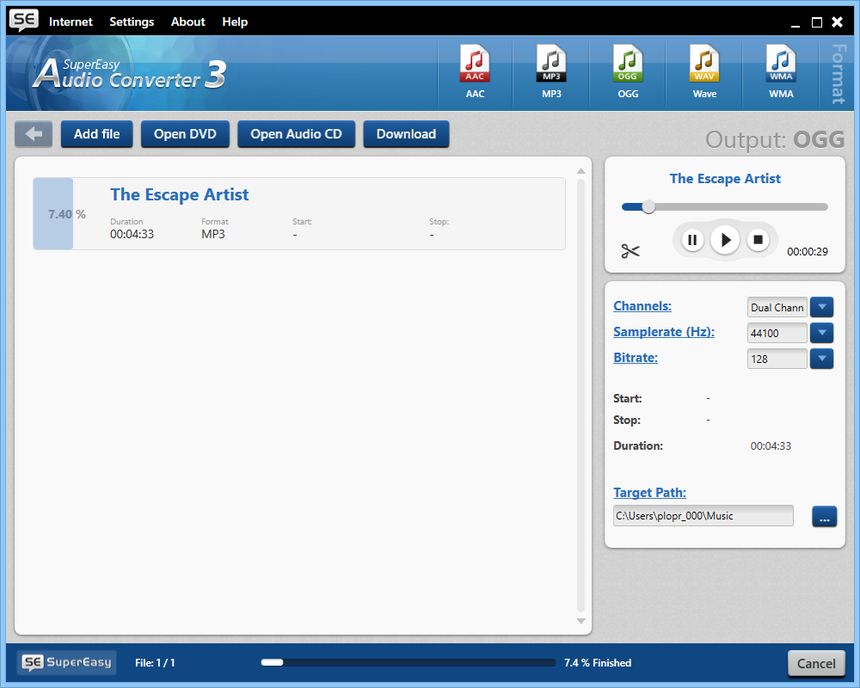Choose the OGG output format icon
The image size is (860, 688).
[627, 71]
